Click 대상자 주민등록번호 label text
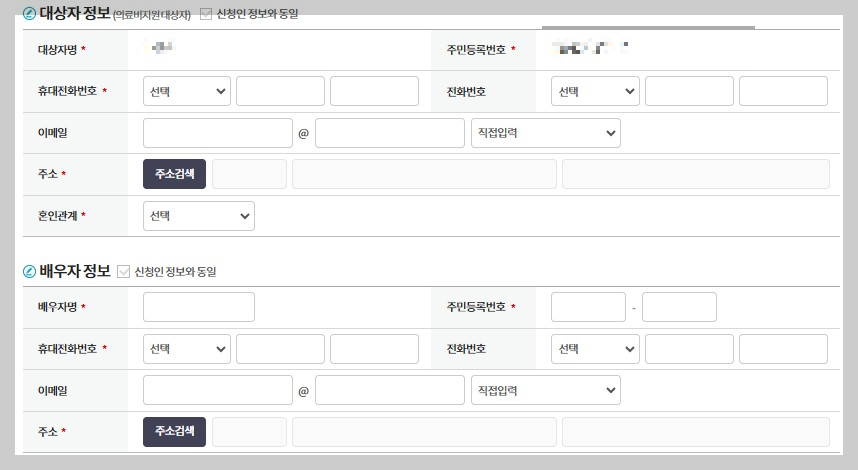Viewport: 858px width, 470px height. [x=476, y=50]
